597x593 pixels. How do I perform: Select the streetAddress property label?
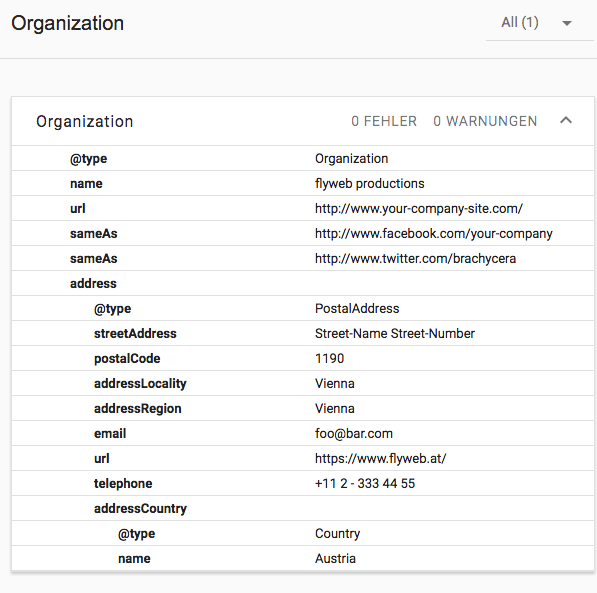pos(135,334)
